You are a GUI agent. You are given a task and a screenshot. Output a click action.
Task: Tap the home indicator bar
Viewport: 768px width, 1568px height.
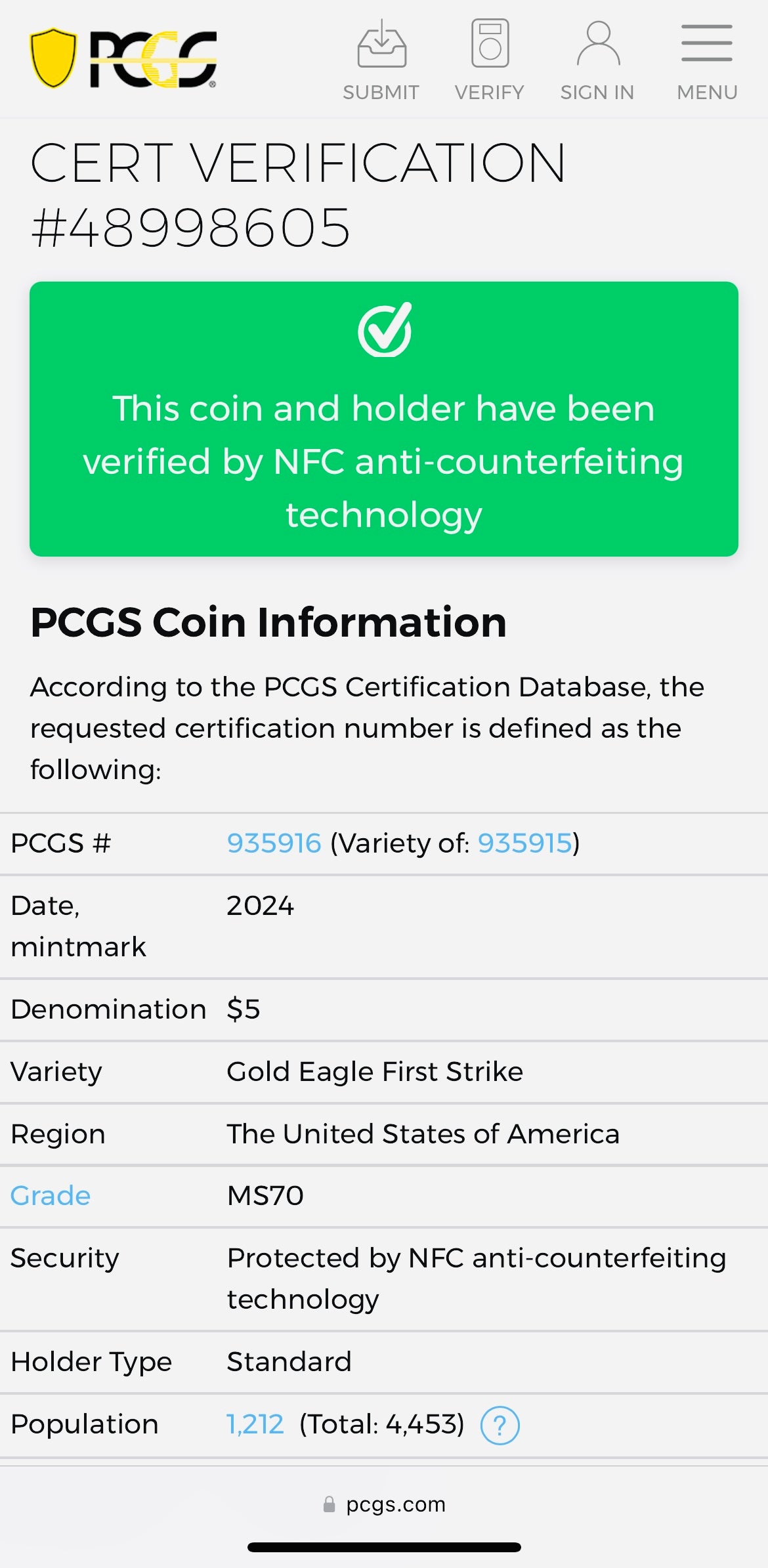click(384, 1547)
